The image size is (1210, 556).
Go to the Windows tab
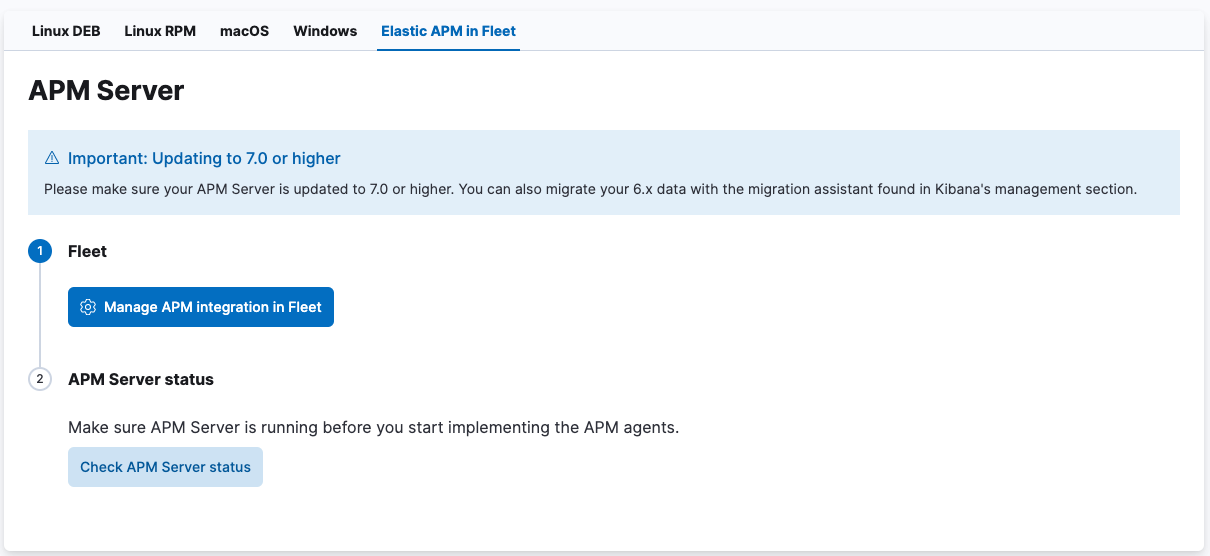pyautogui.click(x=325, y=31)
